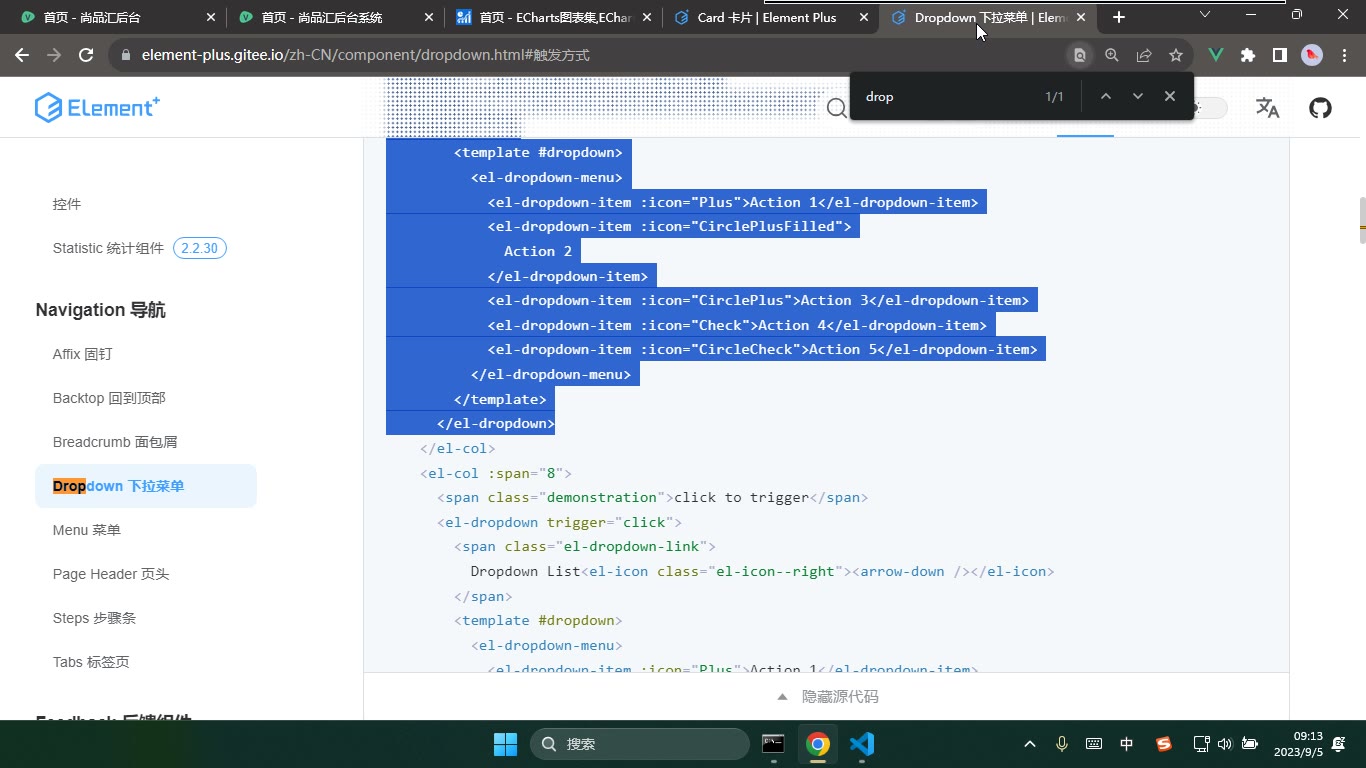Go to previous find result
The width and height of the screenshot is (1366, 768).
pyautogui.click(x=1105, y=96)
